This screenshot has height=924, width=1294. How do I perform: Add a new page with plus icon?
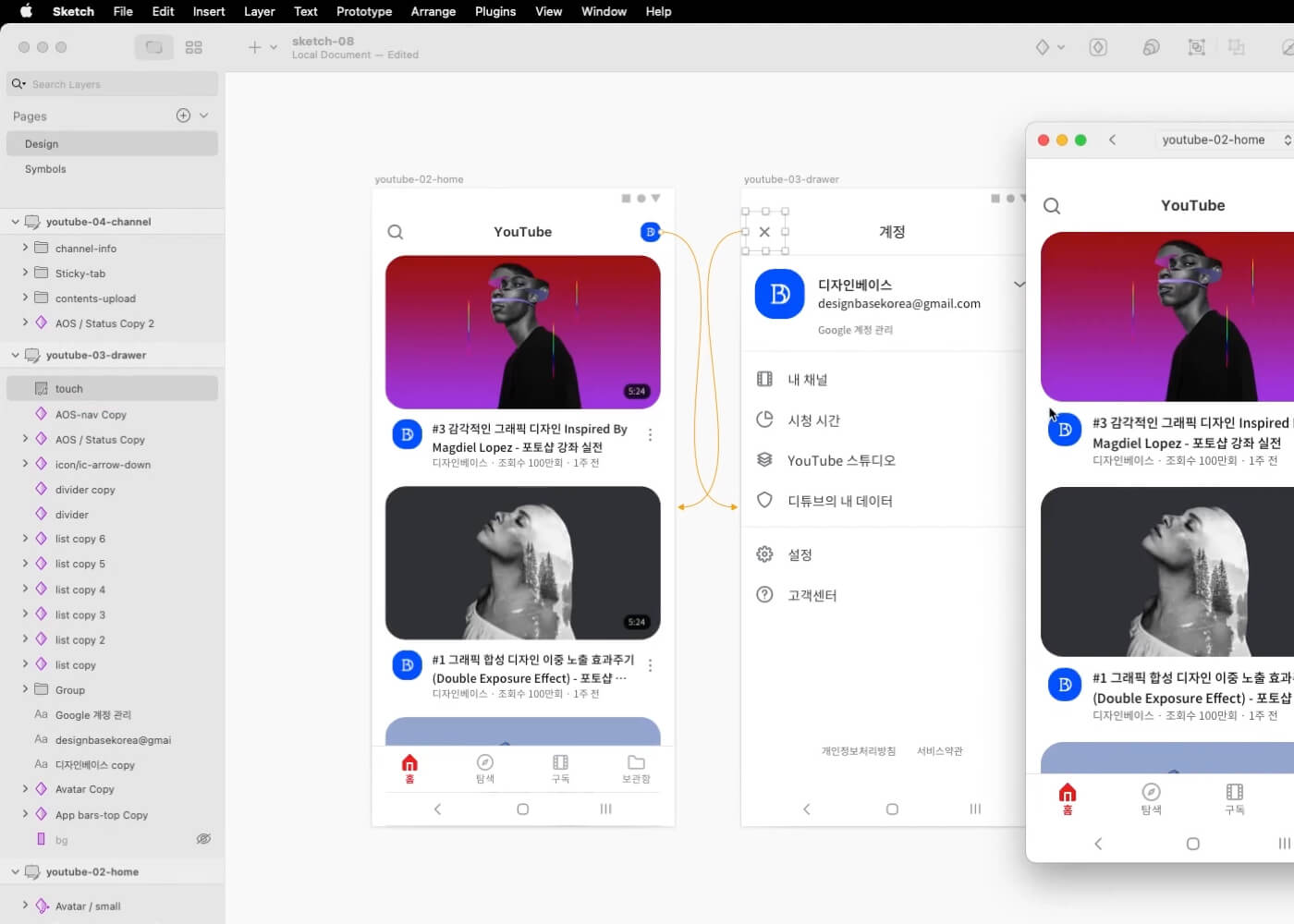(x=183, y=115)
